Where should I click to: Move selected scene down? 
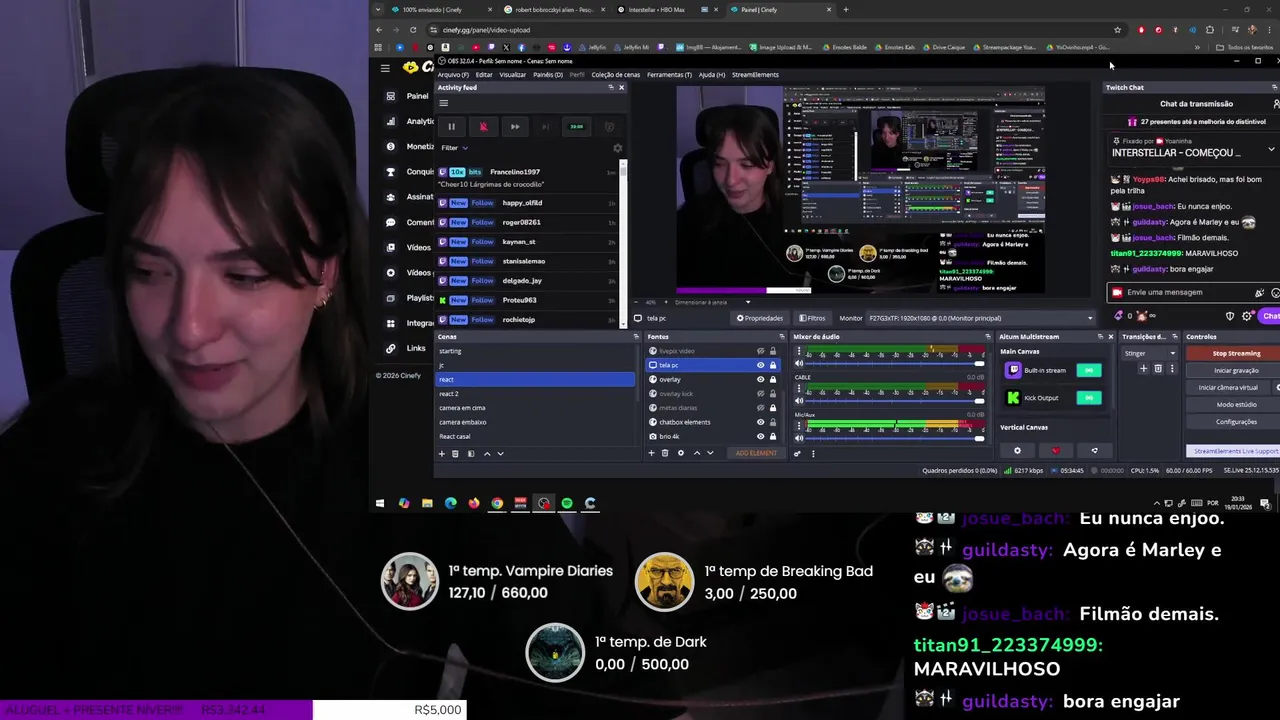pos(500,454)
